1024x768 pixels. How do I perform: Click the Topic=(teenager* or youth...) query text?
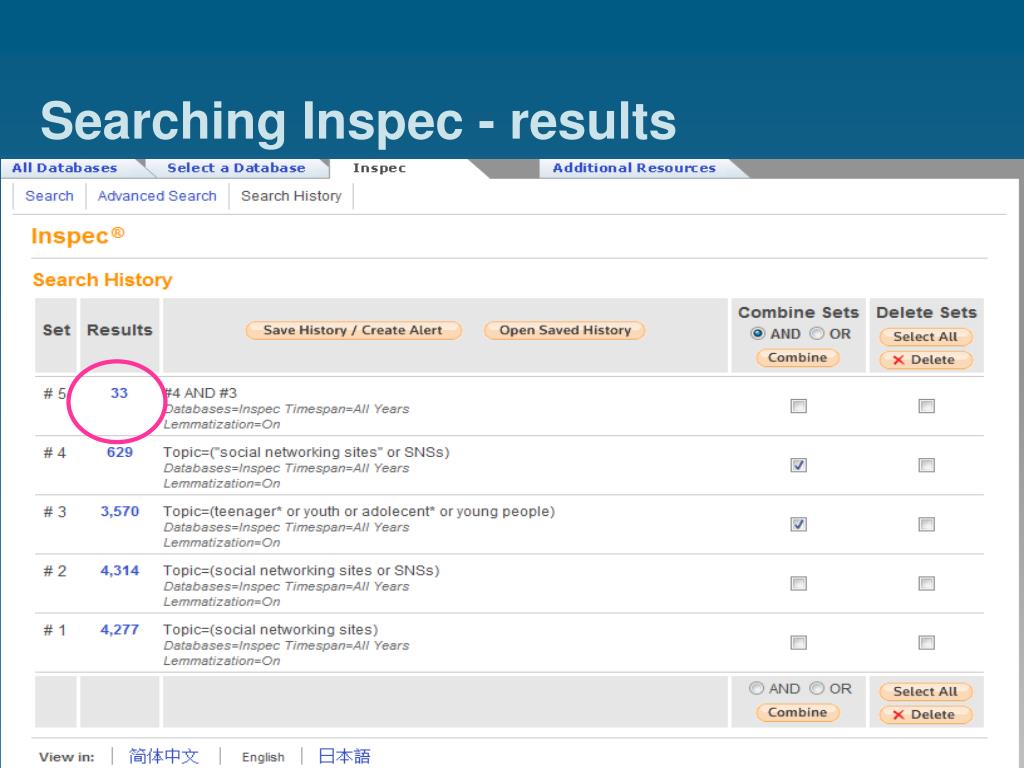[x=359, y=511]
